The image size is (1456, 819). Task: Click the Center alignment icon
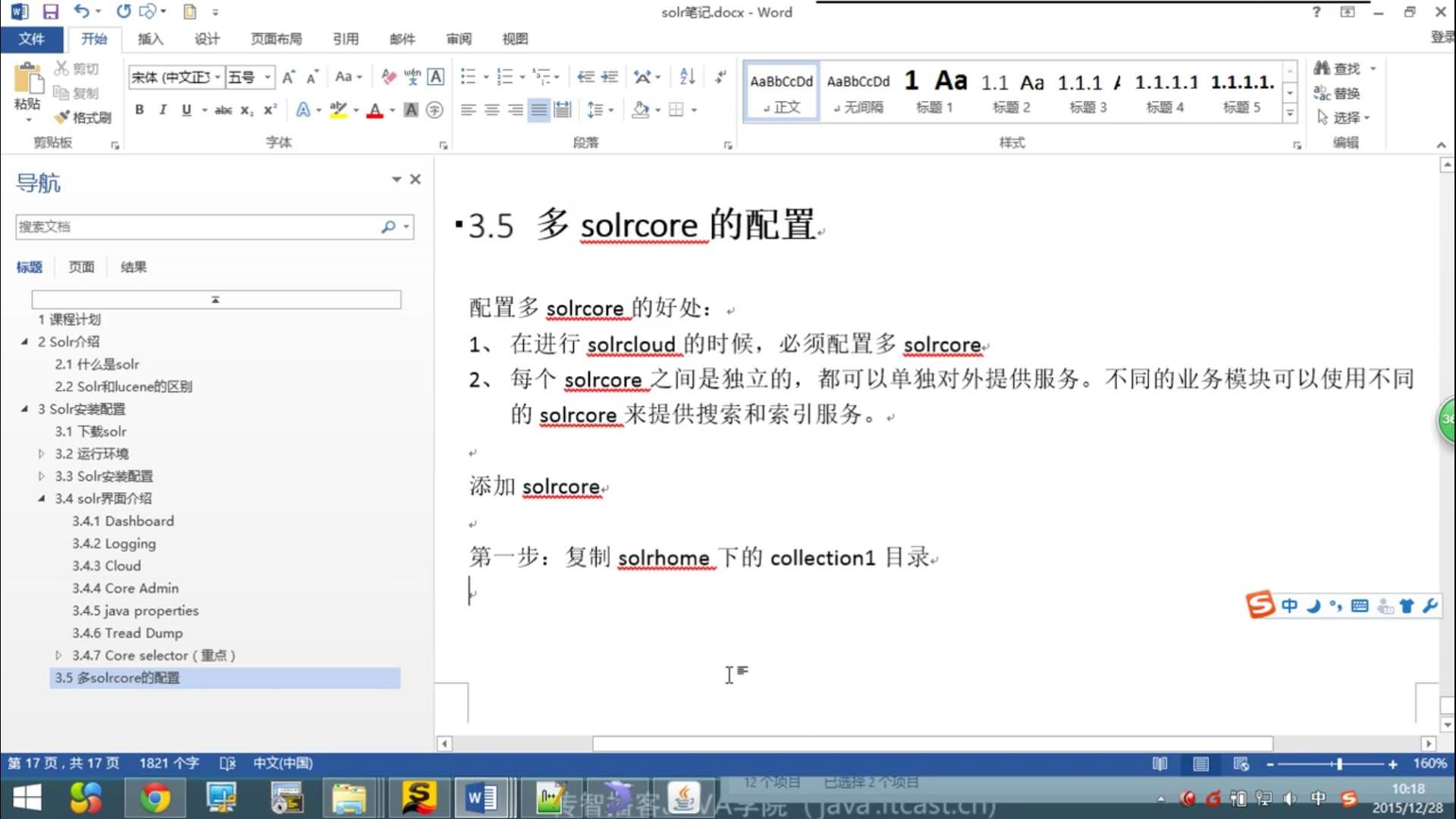click(492, 110)
